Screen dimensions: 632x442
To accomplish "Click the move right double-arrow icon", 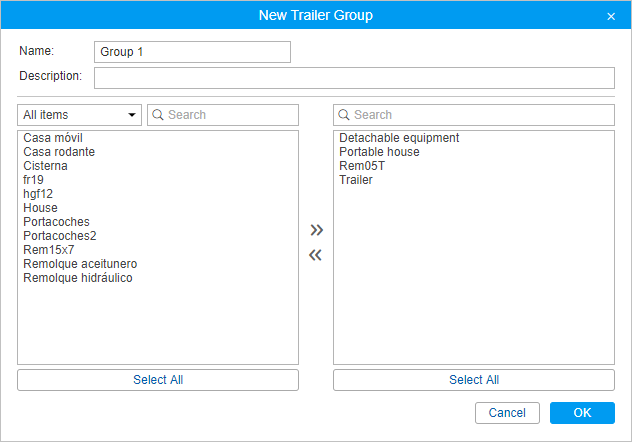I will pyautogui.click(x=316, y=230).
